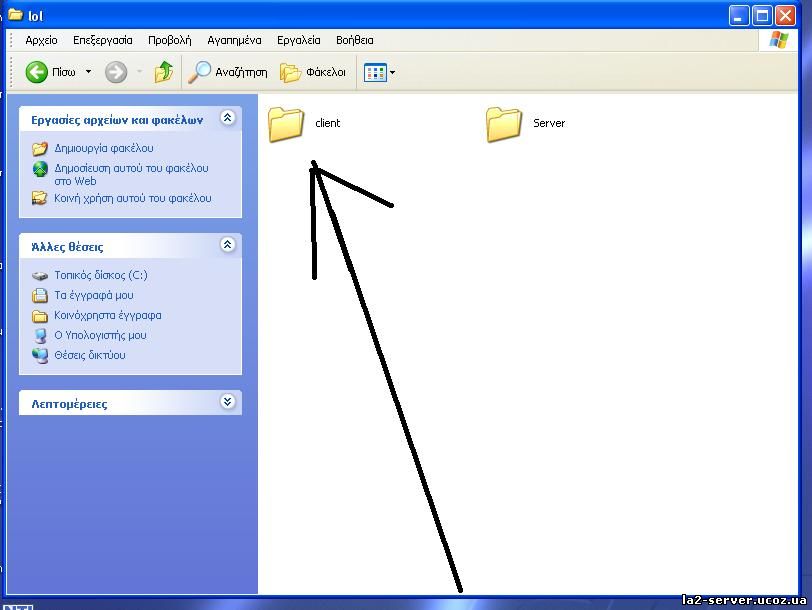812x610 pixels.
Task: Click the computer icon beside Ο Υπολογιστής μου
Action: [40, 336]
